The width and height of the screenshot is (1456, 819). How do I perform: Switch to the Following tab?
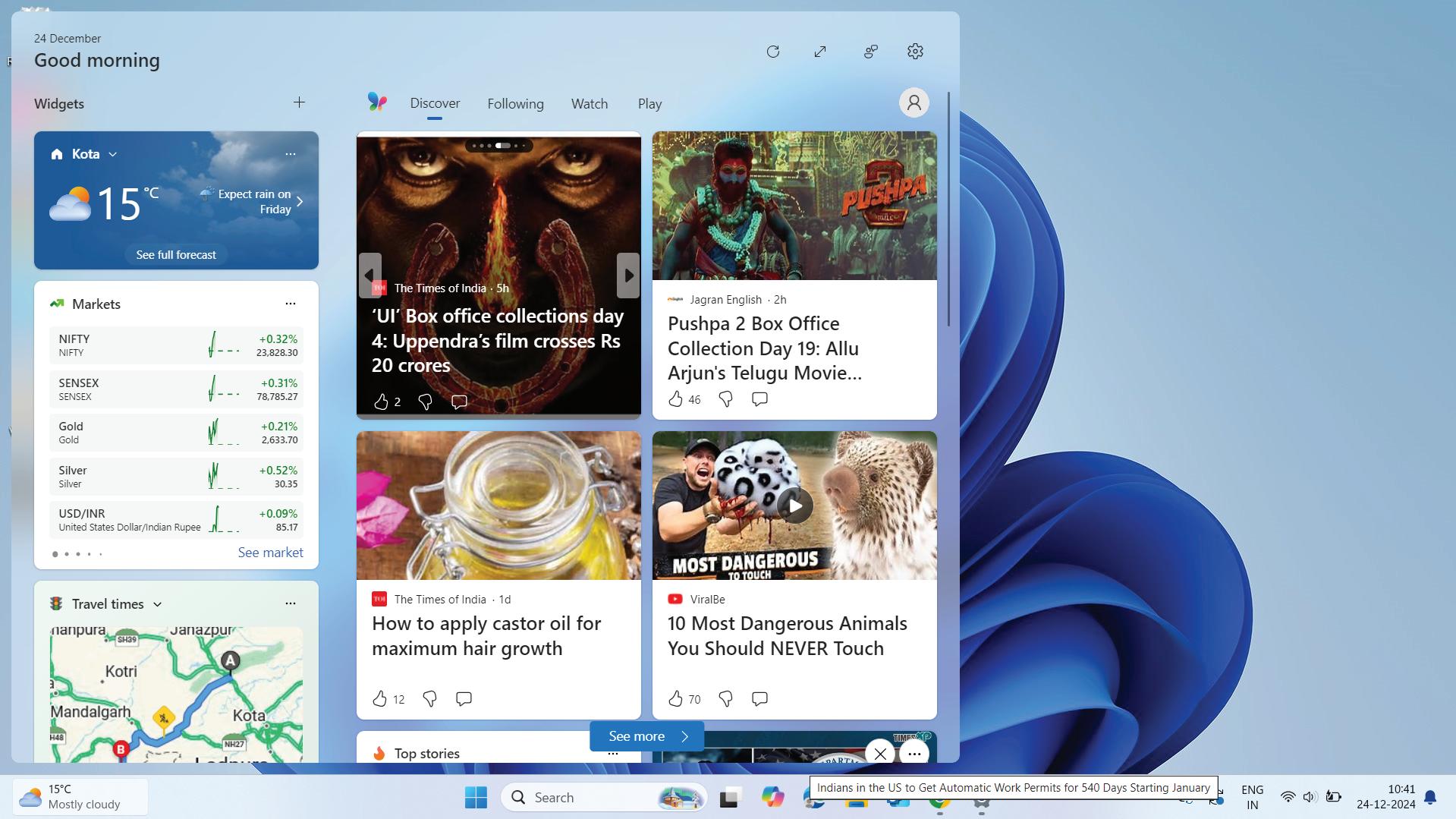(x=515, y=104)
